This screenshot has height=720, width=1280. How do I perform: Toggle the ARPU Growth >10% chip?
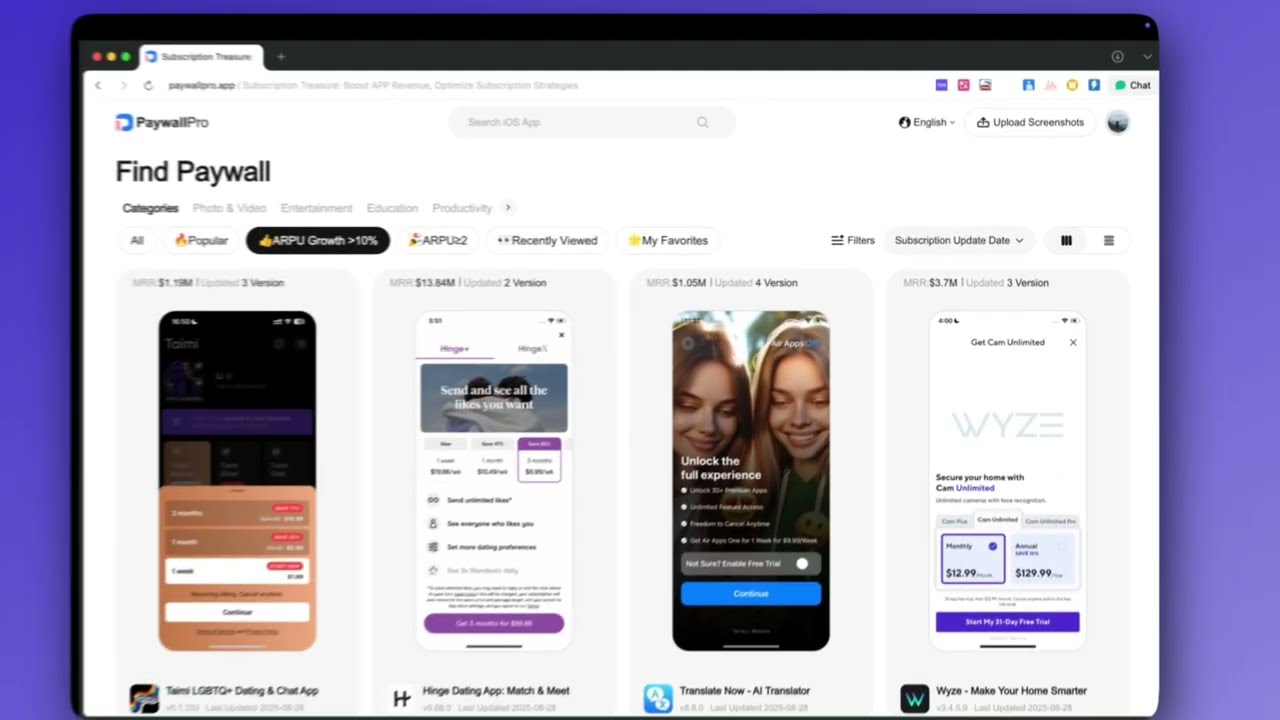[x=318, y=240]
